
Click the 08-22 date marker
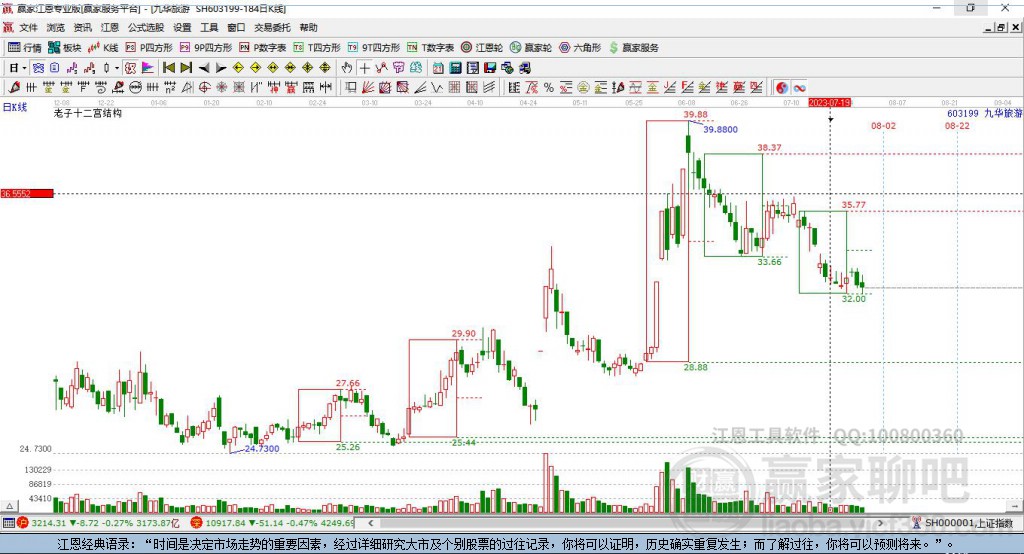[x=957, y=125]
